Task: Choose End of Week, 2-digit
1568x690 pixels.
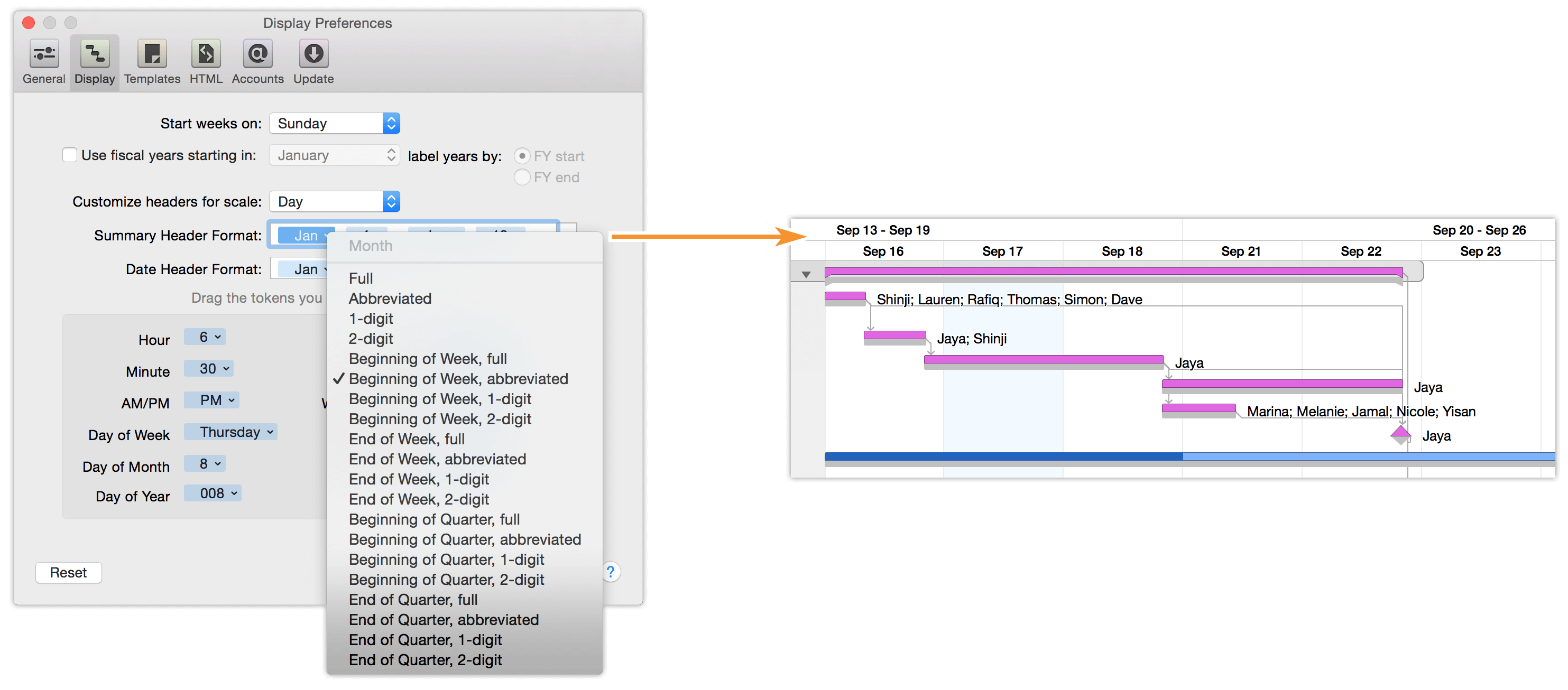Action: [465, 499]
